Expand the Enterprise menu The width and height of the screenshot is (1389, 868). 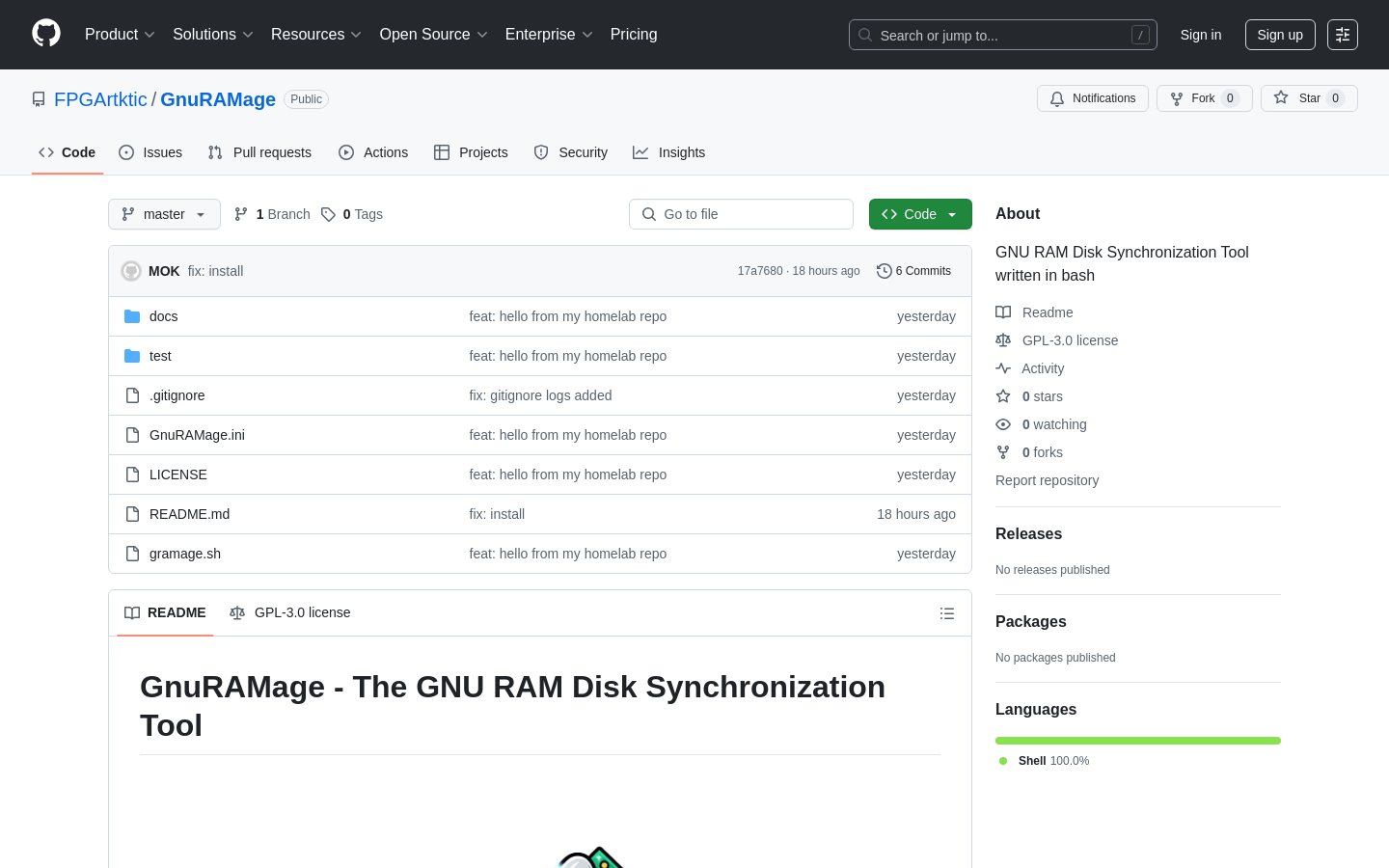[549, 35]
